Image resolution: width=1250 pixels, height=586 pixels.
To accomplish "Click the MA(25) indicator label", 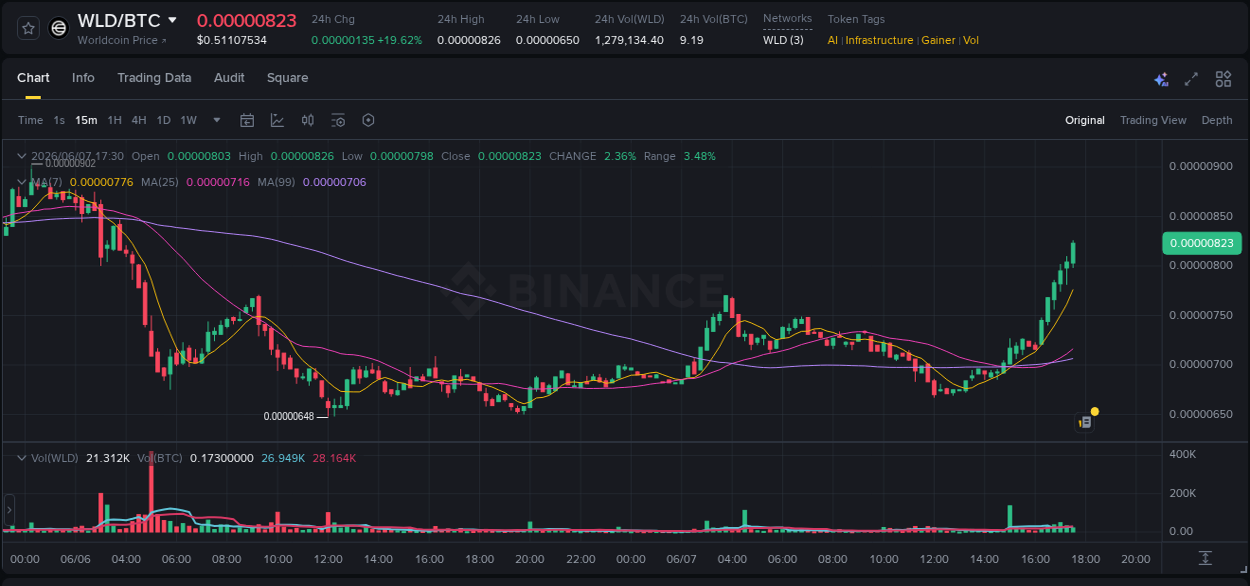I will (x=160, y=182).
